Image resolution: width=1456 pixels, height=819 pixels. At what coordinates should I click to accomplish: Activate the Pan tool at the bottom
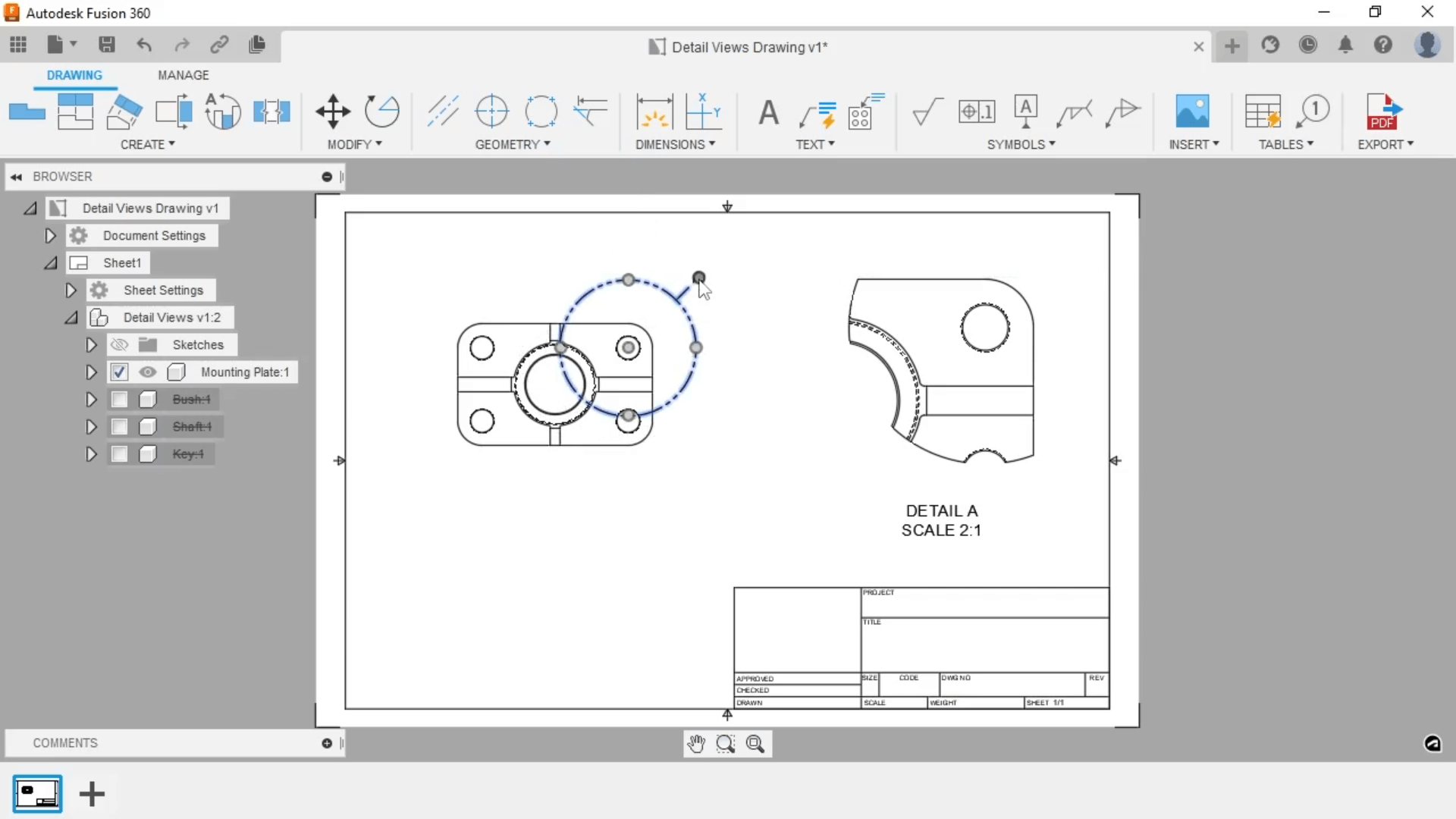(696, 744)
